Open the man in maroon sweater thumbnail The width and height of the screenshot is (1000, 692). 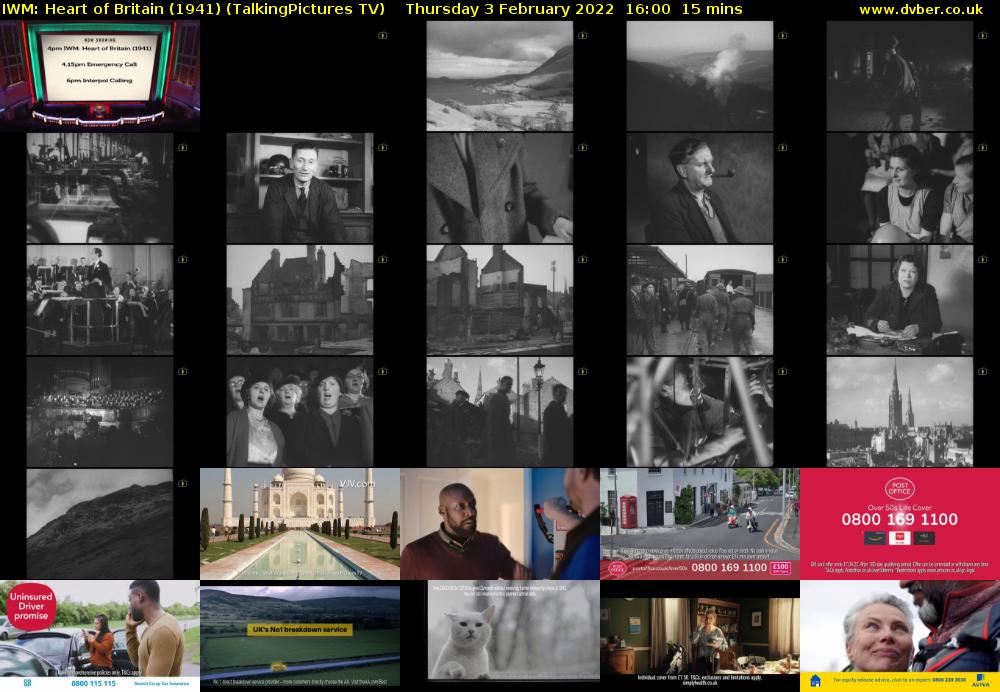click(x=499, y=524)
